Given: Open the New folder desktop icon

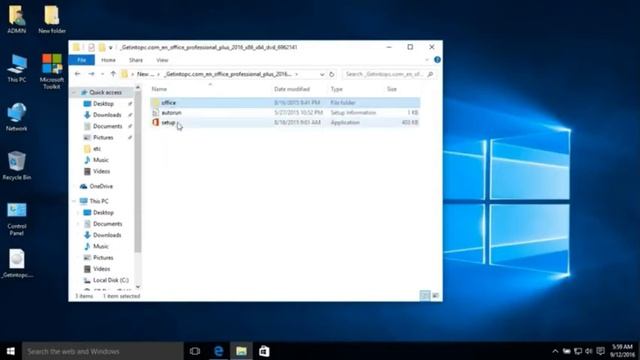Looking at the screenshot, I should (x=52, y=19).
